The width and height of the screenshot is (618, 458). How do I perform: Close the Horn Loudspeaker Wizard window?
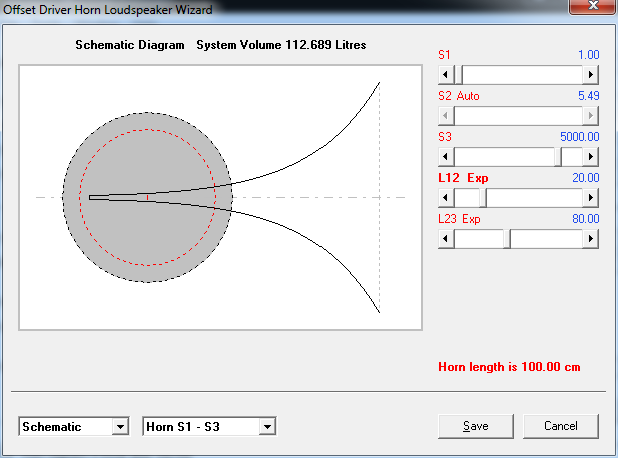click(592, 6)
